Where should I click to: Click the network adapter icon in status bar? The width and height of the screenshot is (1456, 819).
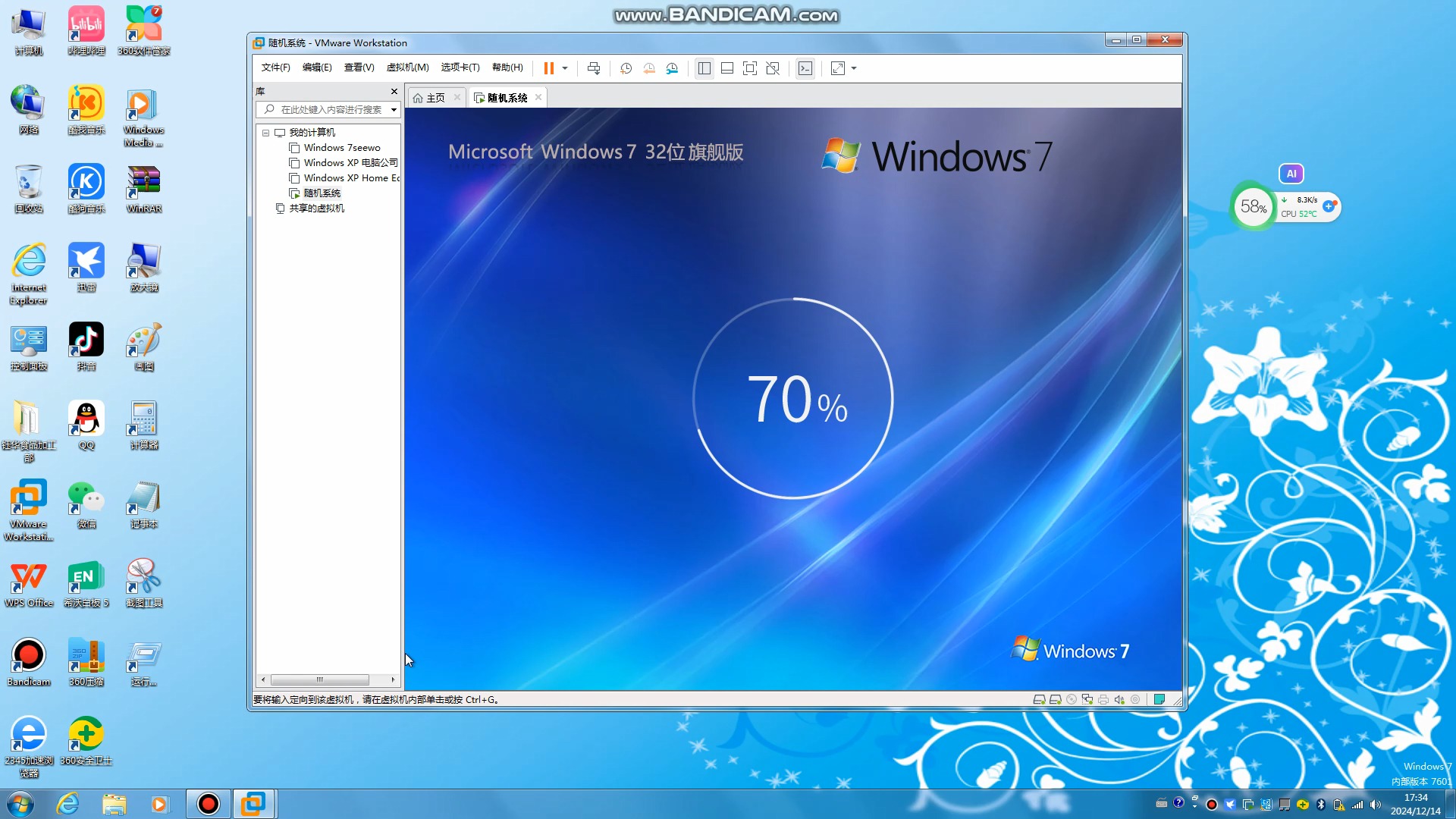tap(1087, 699)
